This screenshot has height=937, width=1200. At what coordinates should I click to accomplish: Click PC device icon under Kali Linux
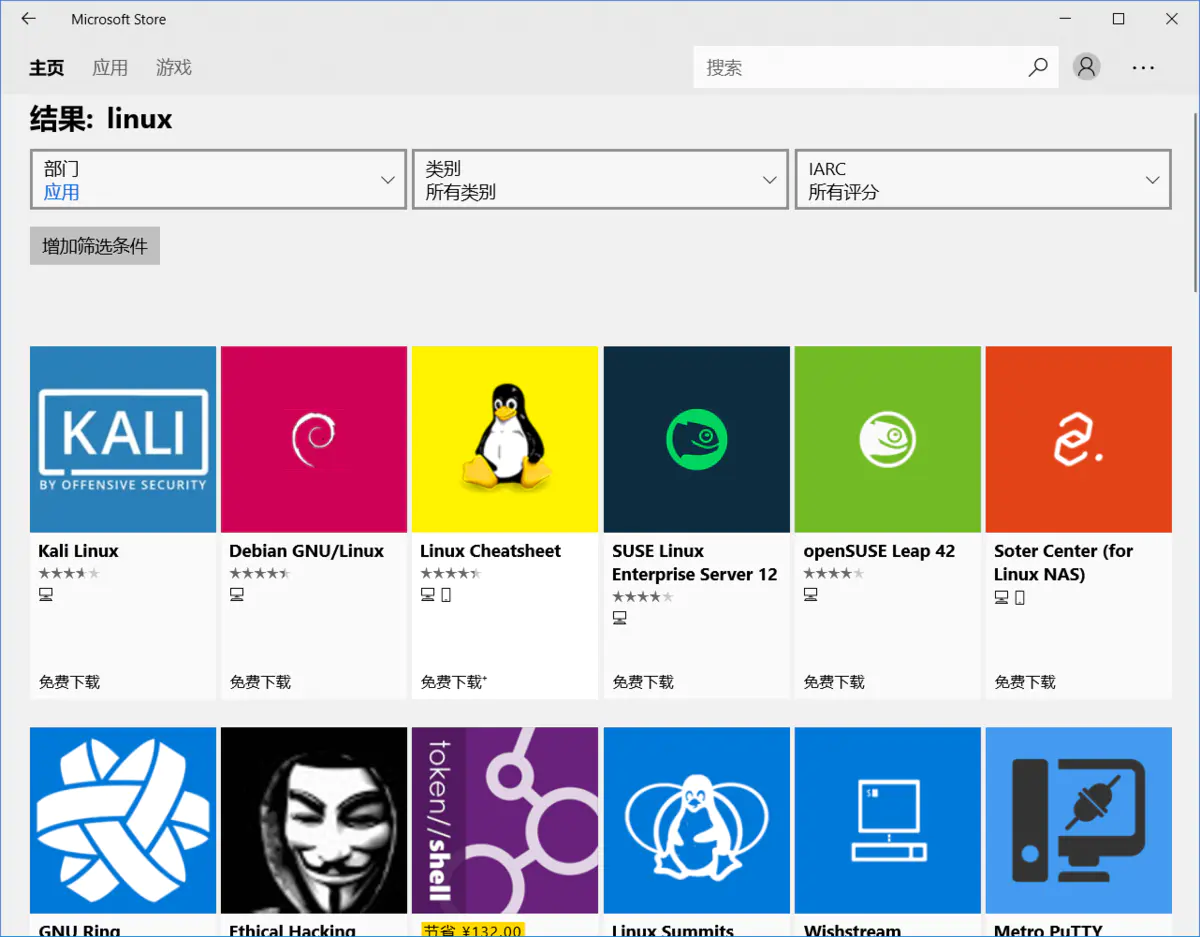pos(46,594)
